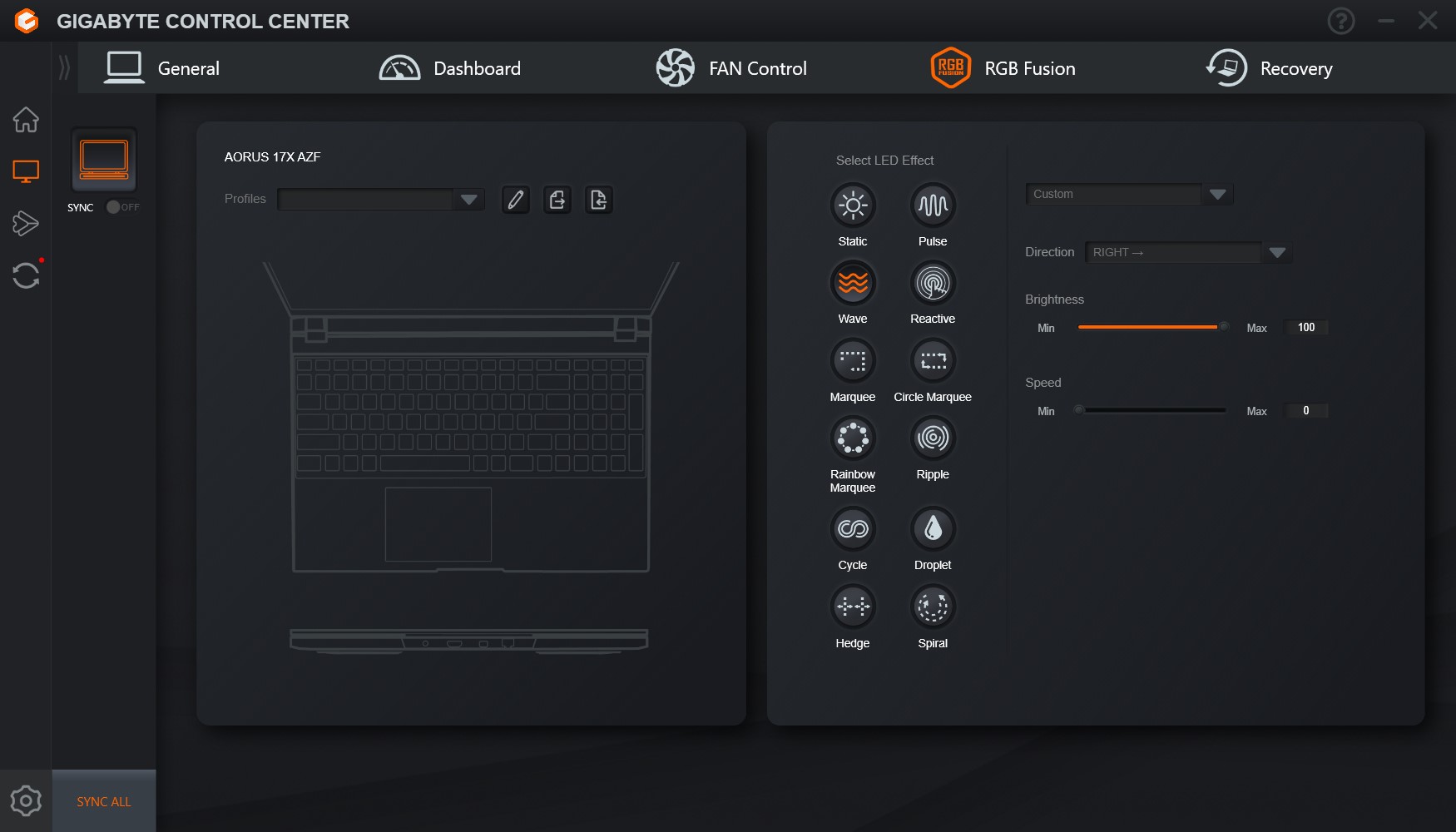Toggle the SYNC switch
This screenshot has width=1456, height=832.
point(123,207)
